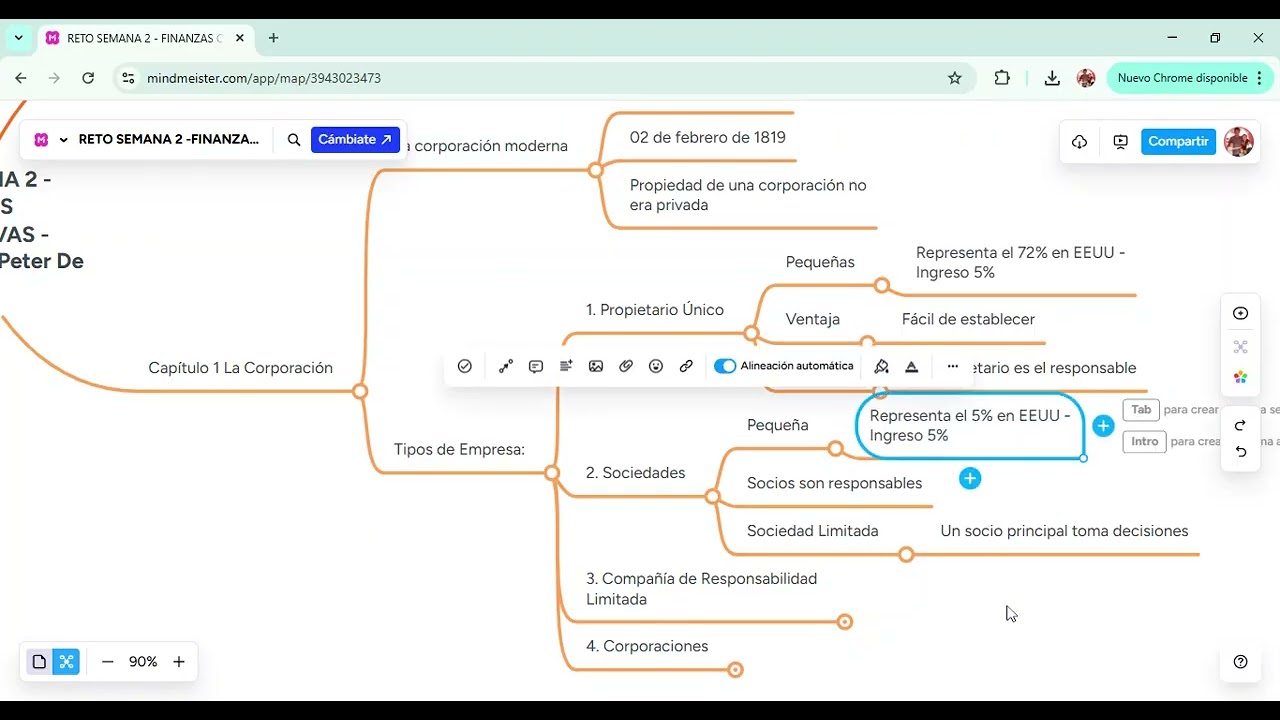Open the help question mark icon
This screenshot has width=1280, height=720.
pos(1241,662)
